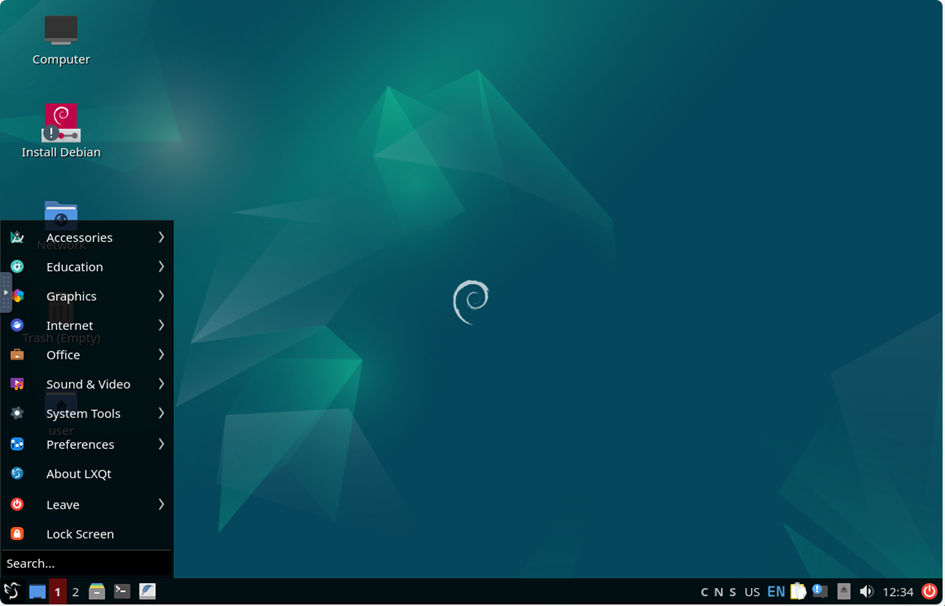Click the removable media eject icon
The width and height of the screenshot is (945, 606).
844,592
